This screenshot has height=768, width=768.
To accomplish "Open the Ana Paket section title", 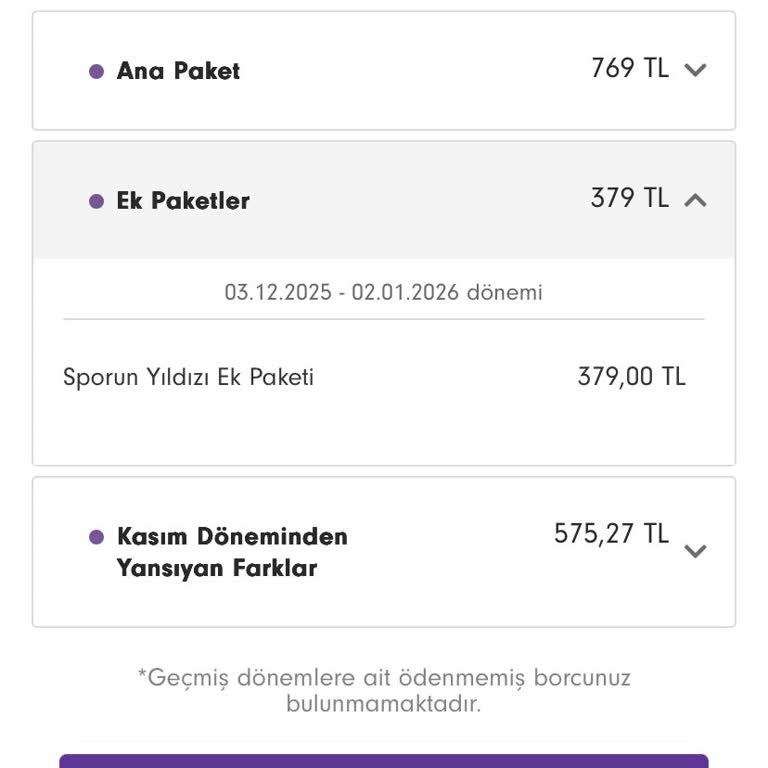I will (x=178, y=71).
